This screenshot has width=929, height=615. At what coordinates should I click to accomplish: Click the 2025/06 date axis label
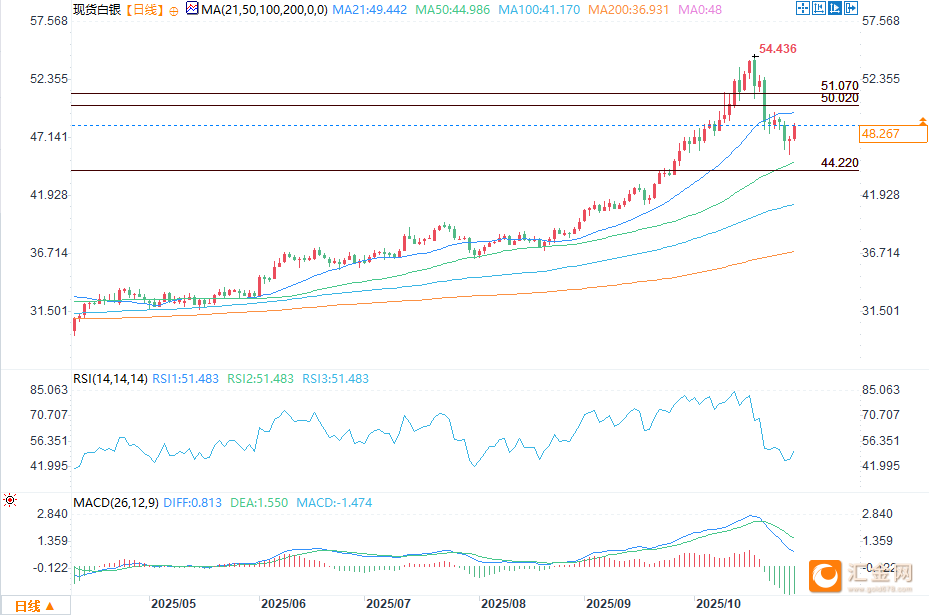tap(283, 604)
